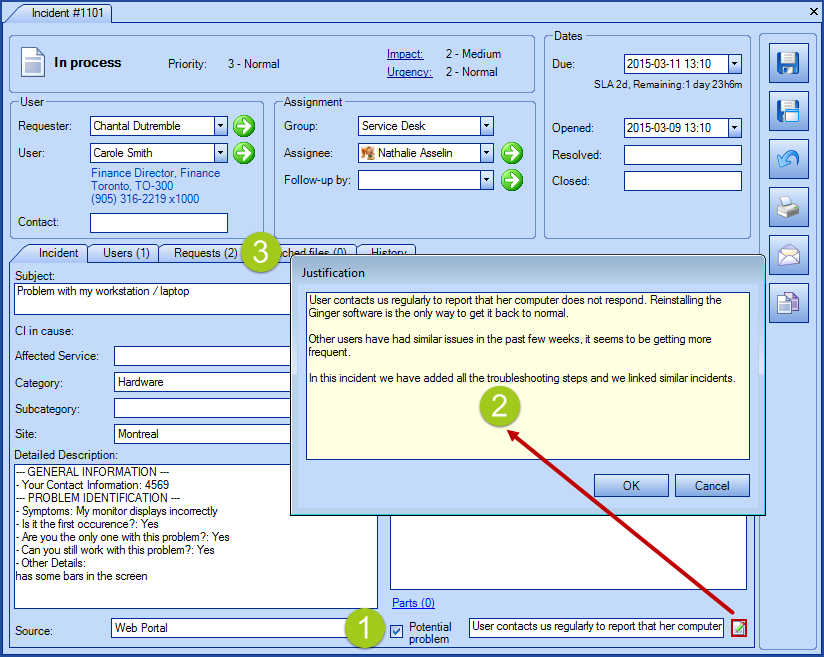Switch to the Users (1) tab
This screenshot has width=824, height=657.
[x=125, y=253]
